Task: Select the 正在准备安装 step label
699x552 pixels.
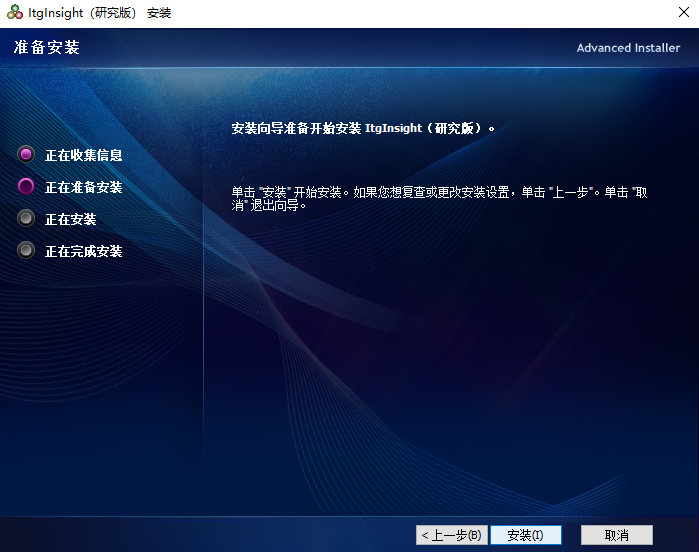Action: (x=83, y=187)
